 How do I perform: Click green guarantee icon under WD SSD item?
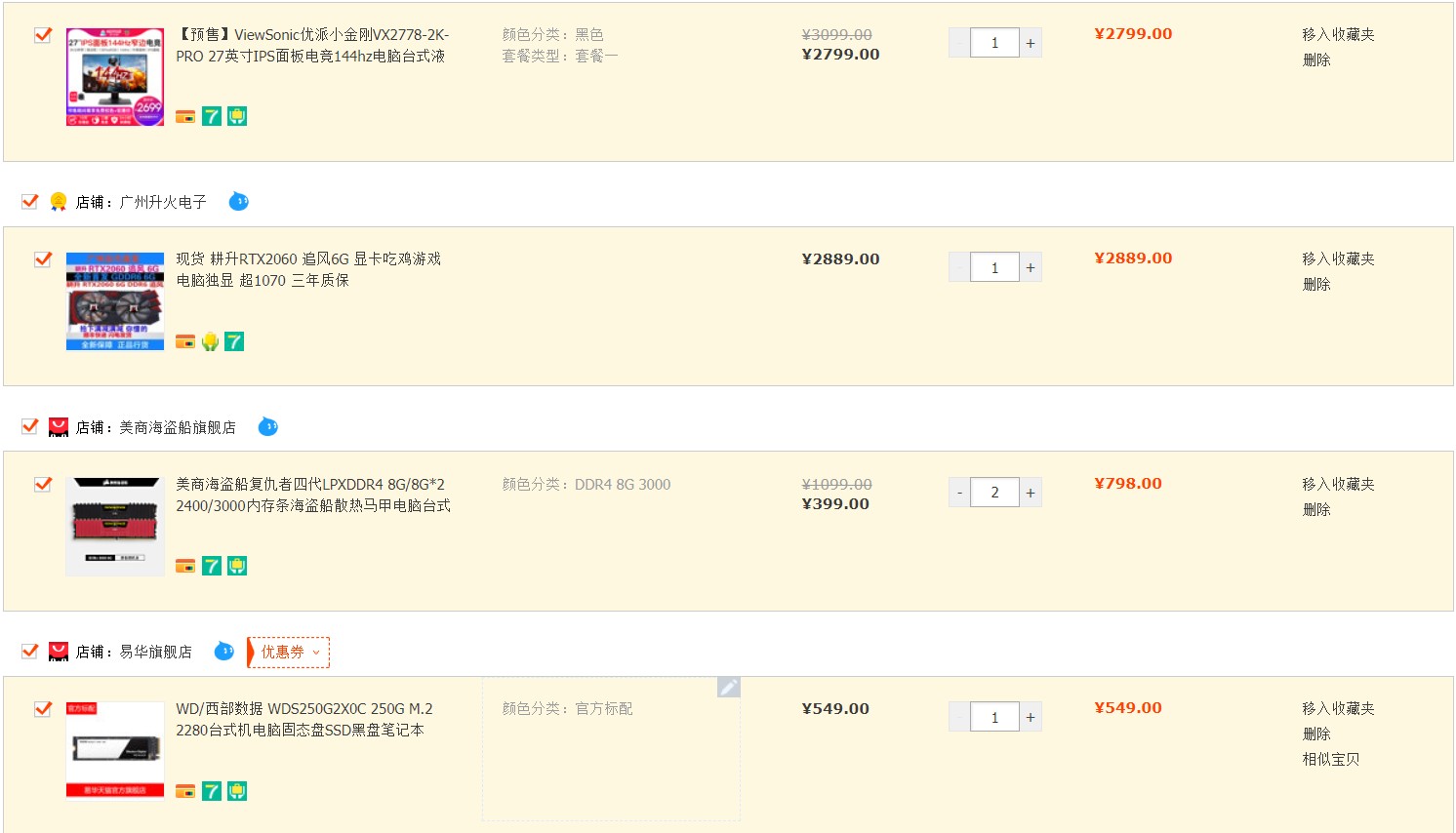tap(237, 791)
